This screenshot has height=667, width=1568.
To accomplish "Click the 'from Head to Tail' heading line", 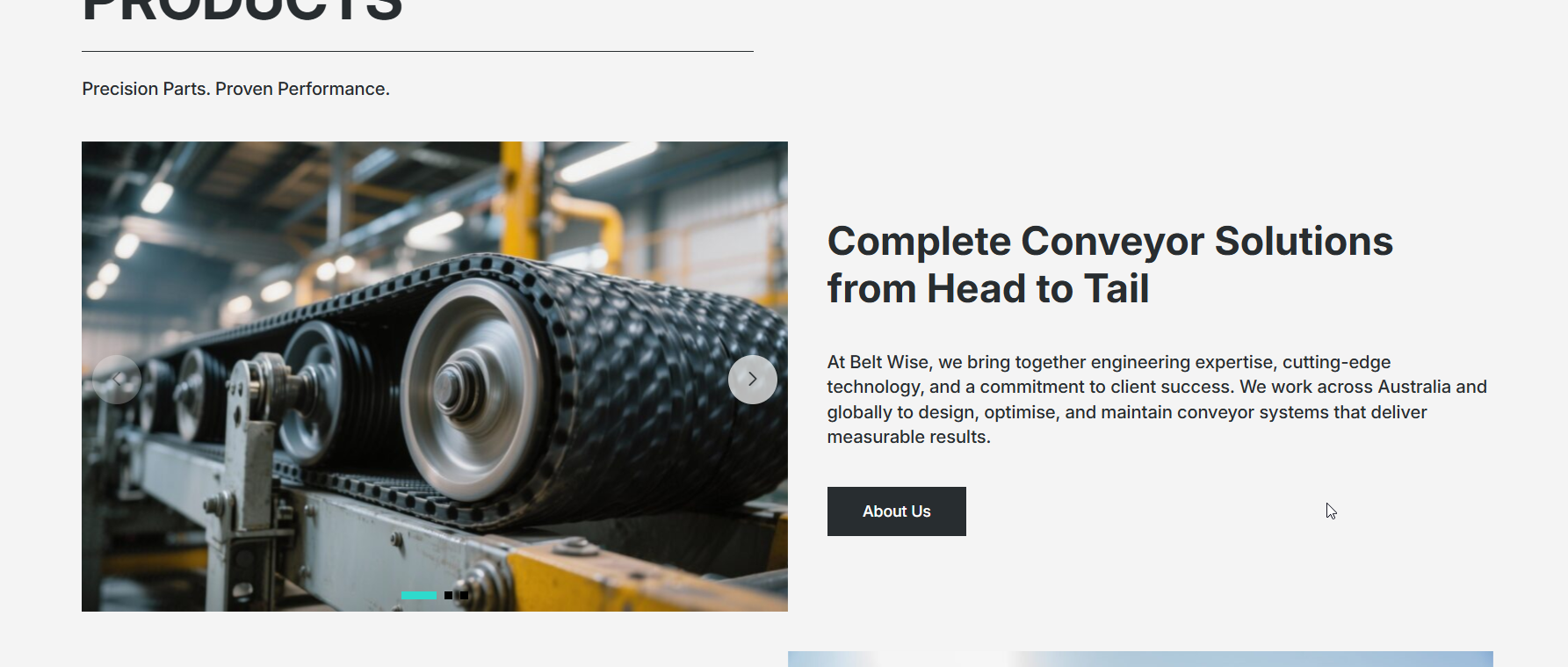I will [988, 289].
